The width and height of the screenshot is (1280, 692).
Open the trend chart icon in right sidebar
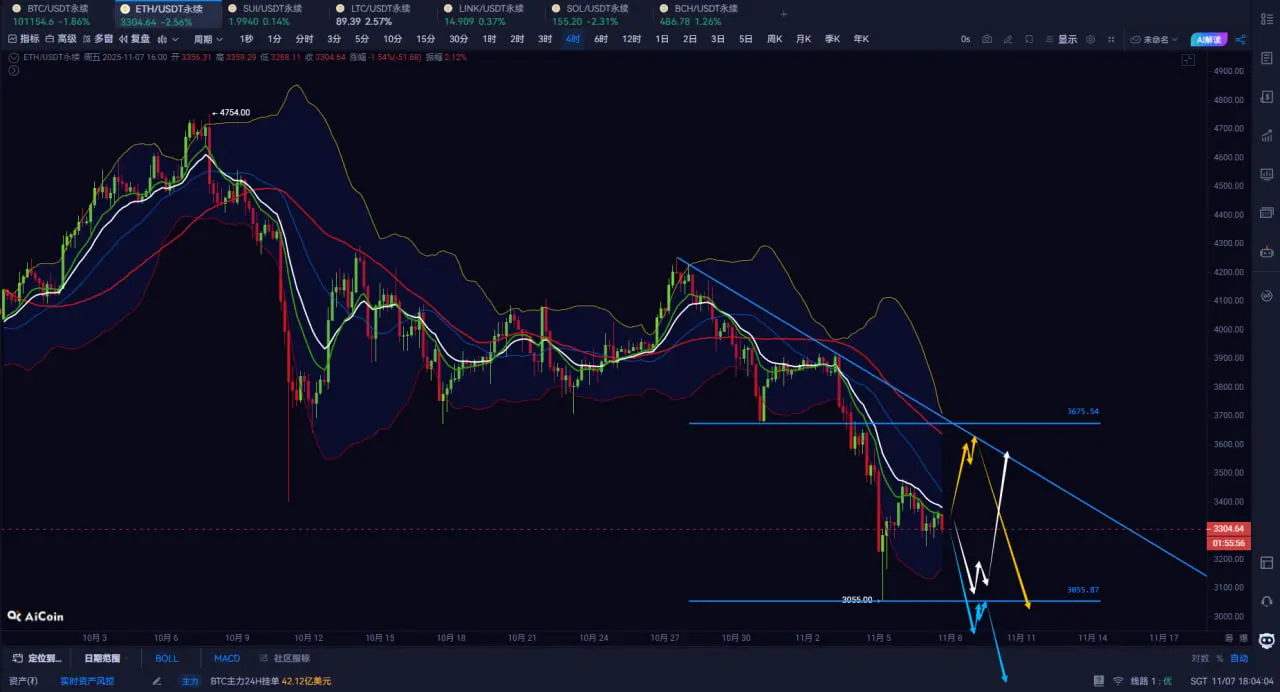tap(1266, 135)
